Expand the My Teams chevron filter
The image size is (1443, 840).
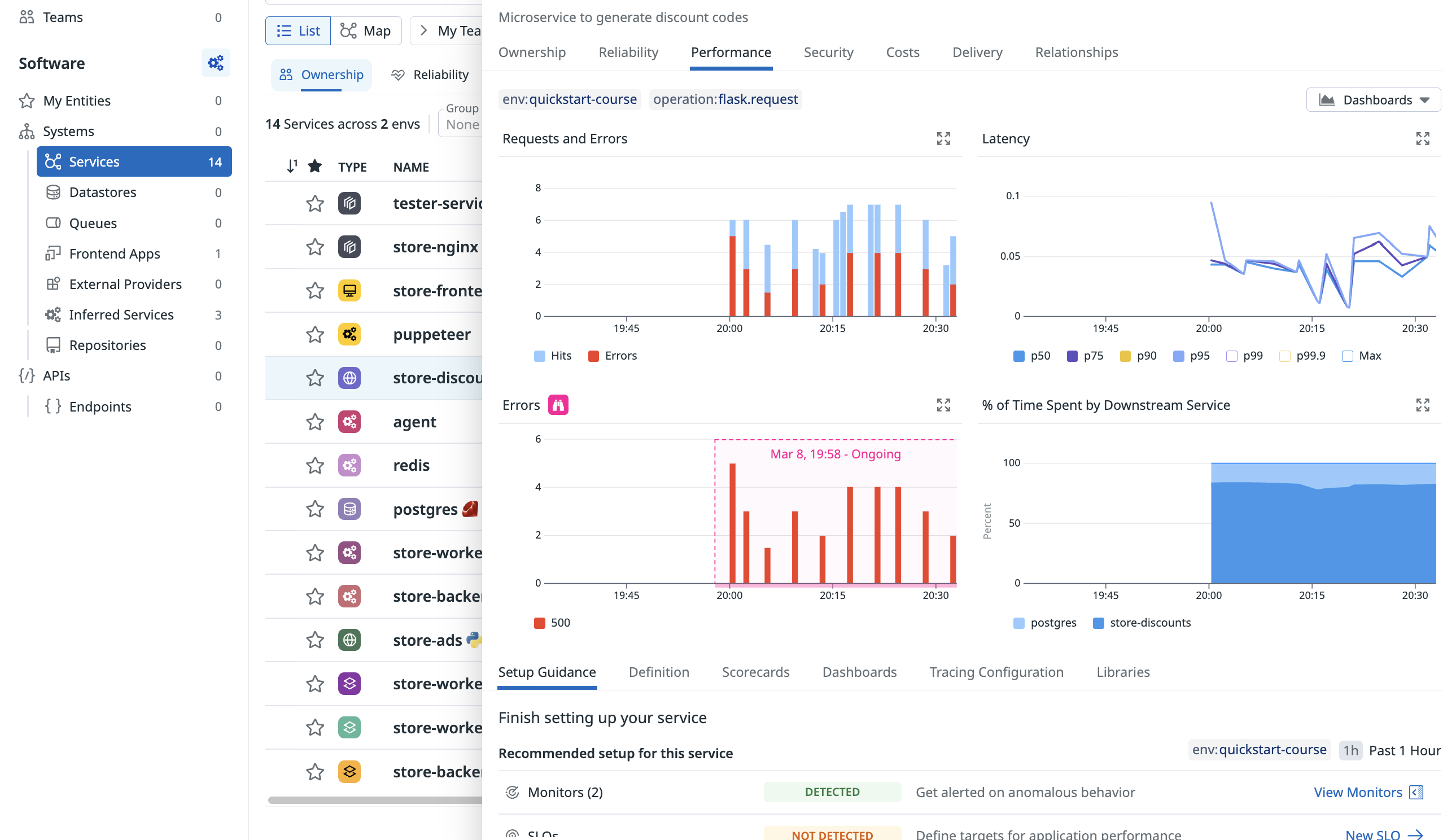click(423, 30)
